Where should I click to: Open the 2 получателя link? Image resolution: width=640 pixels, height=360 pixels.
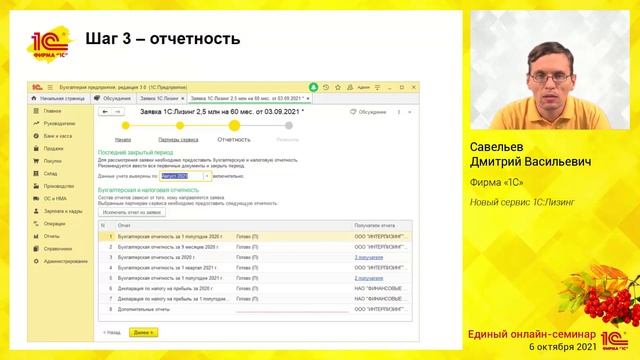(369, 278)
